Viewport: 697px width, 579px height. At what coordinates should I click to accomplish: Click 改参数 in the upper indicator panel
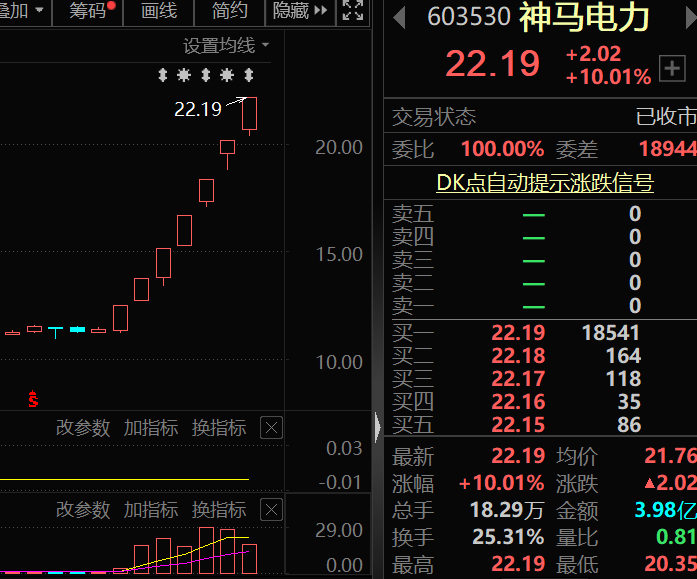click(x=83, y=428)
